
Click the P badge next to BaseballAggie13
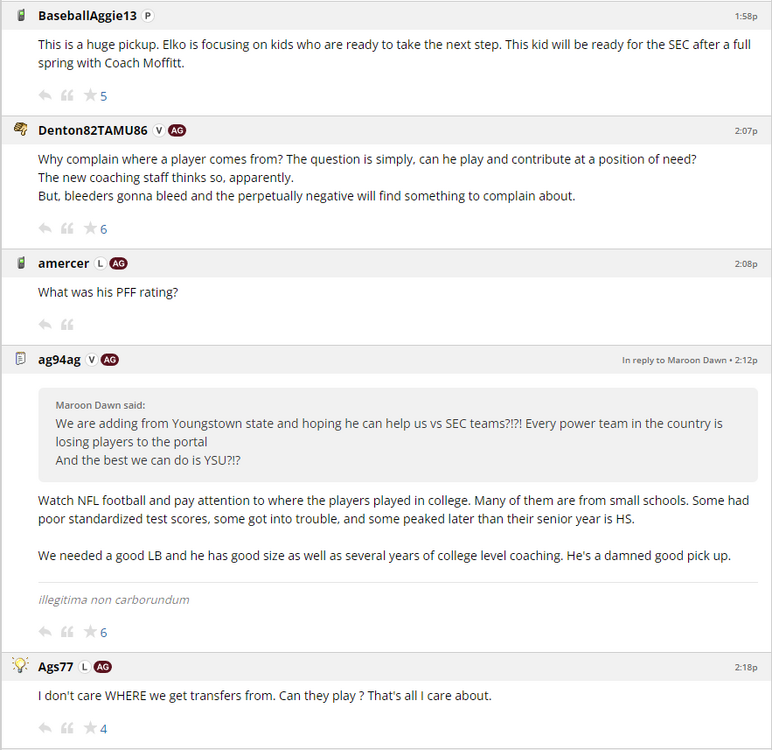[148, 16]
